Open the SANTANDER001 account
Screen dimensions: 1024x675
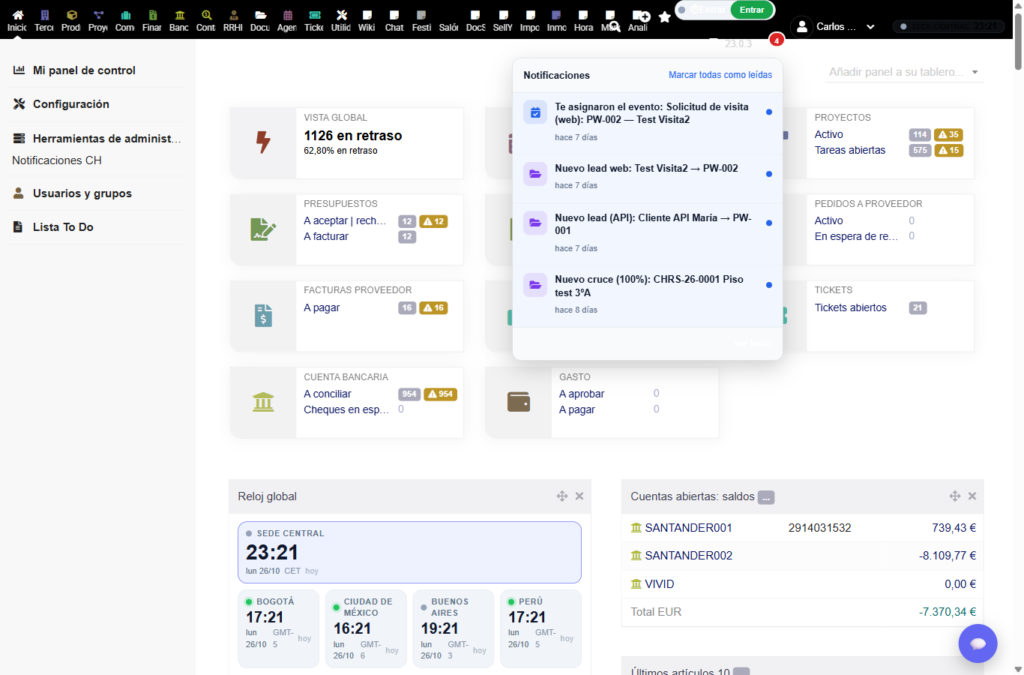(x=688, y=527)
